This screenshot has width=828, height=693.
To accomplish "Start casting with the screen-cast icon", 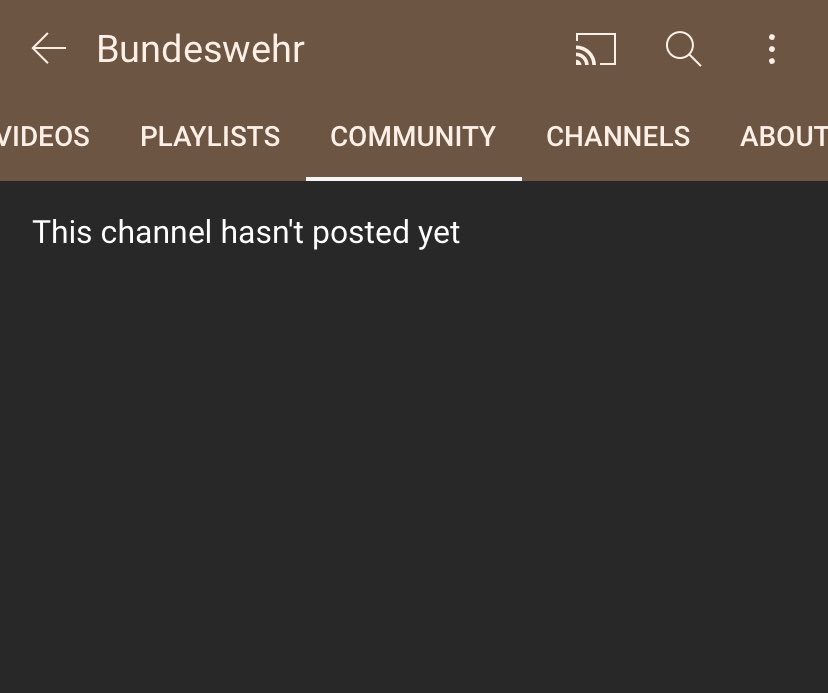I will pos(596,49).
